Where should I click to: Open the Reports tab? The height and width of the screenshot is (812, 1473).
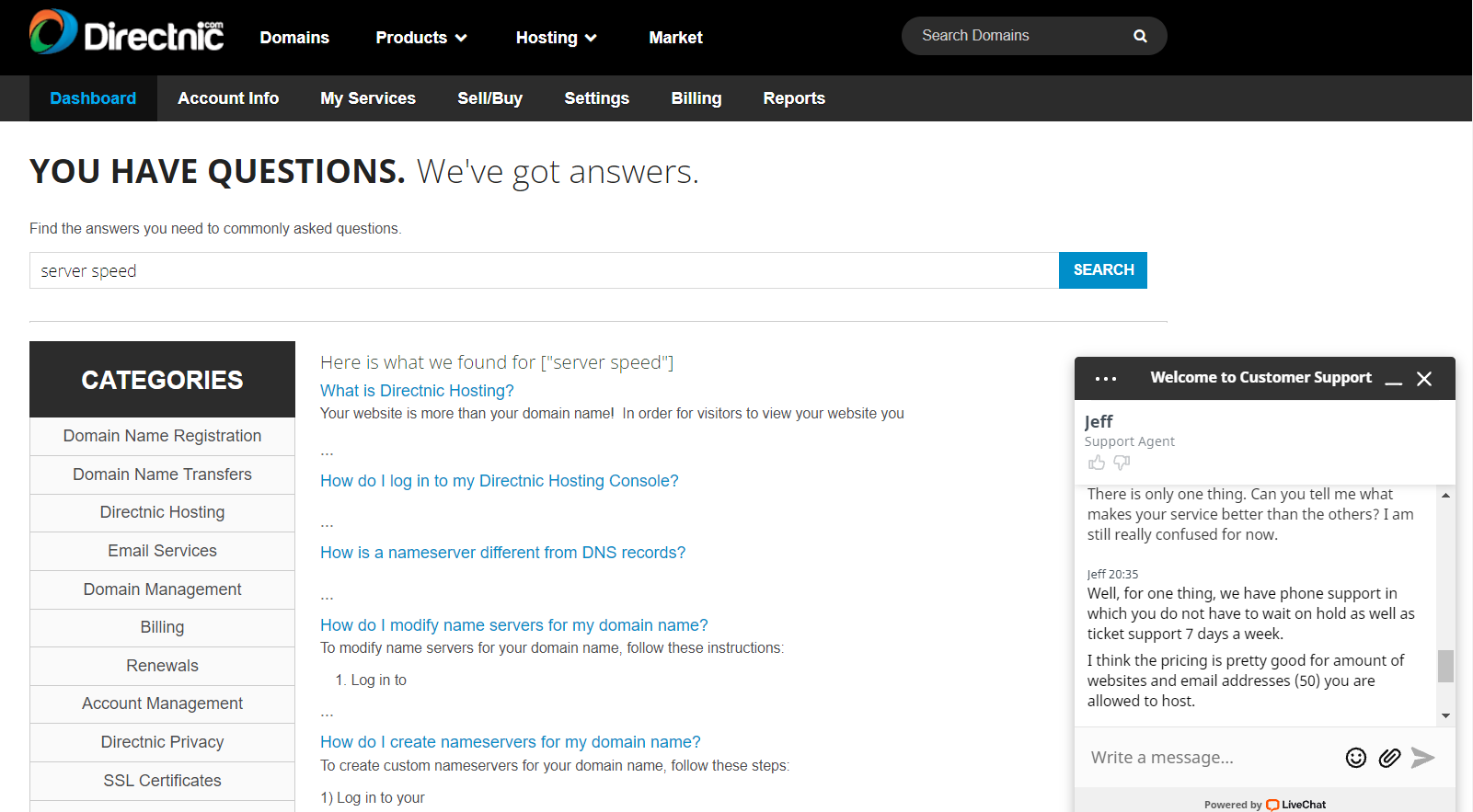coord(794,98)
